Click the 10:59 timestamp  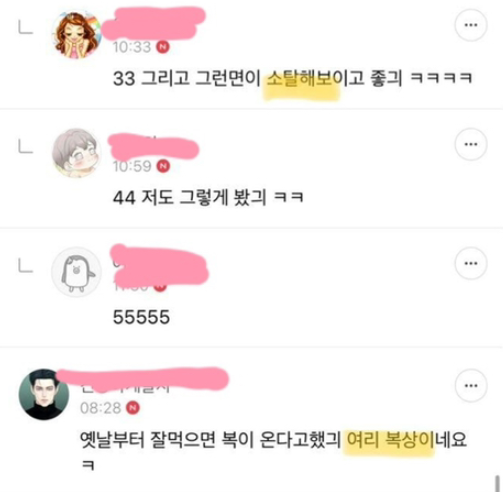click(x=132, y=166)
